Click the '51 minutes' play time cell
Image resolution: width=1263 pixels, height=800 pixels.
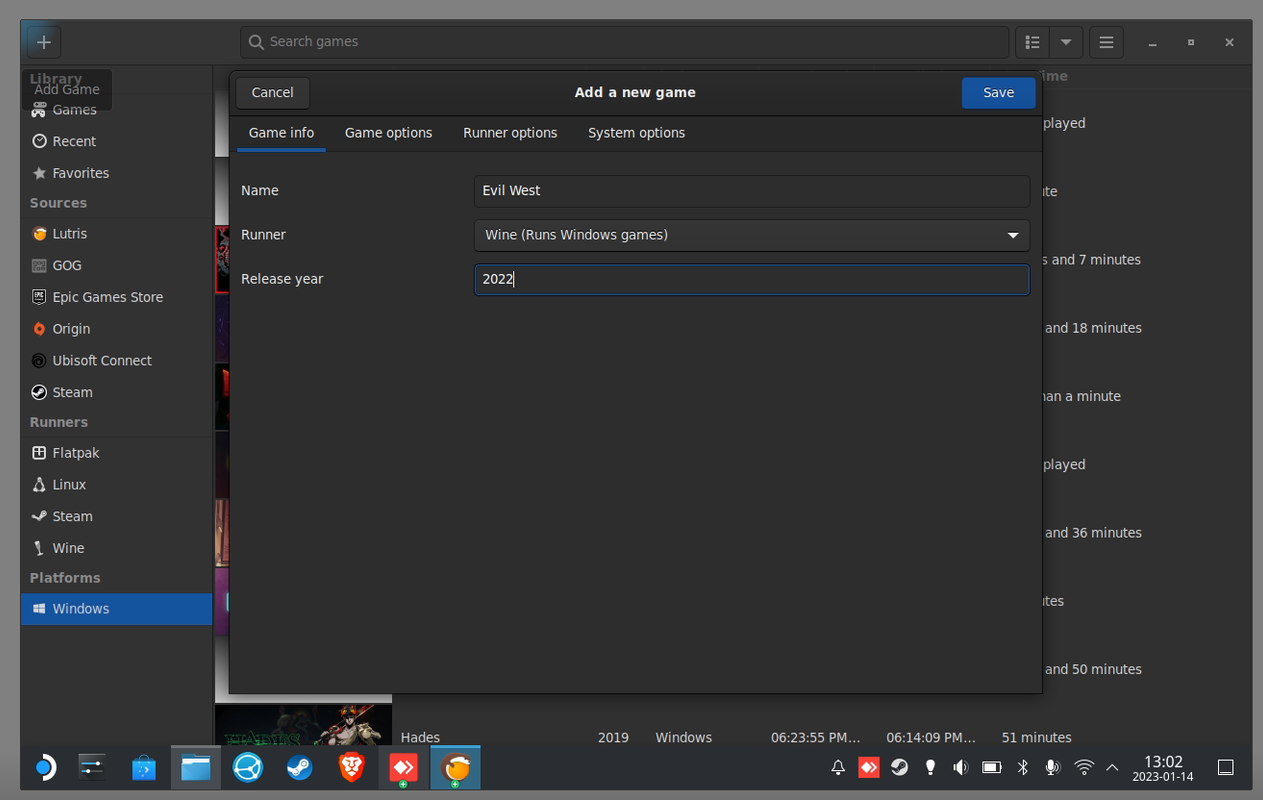(1036, 738)
